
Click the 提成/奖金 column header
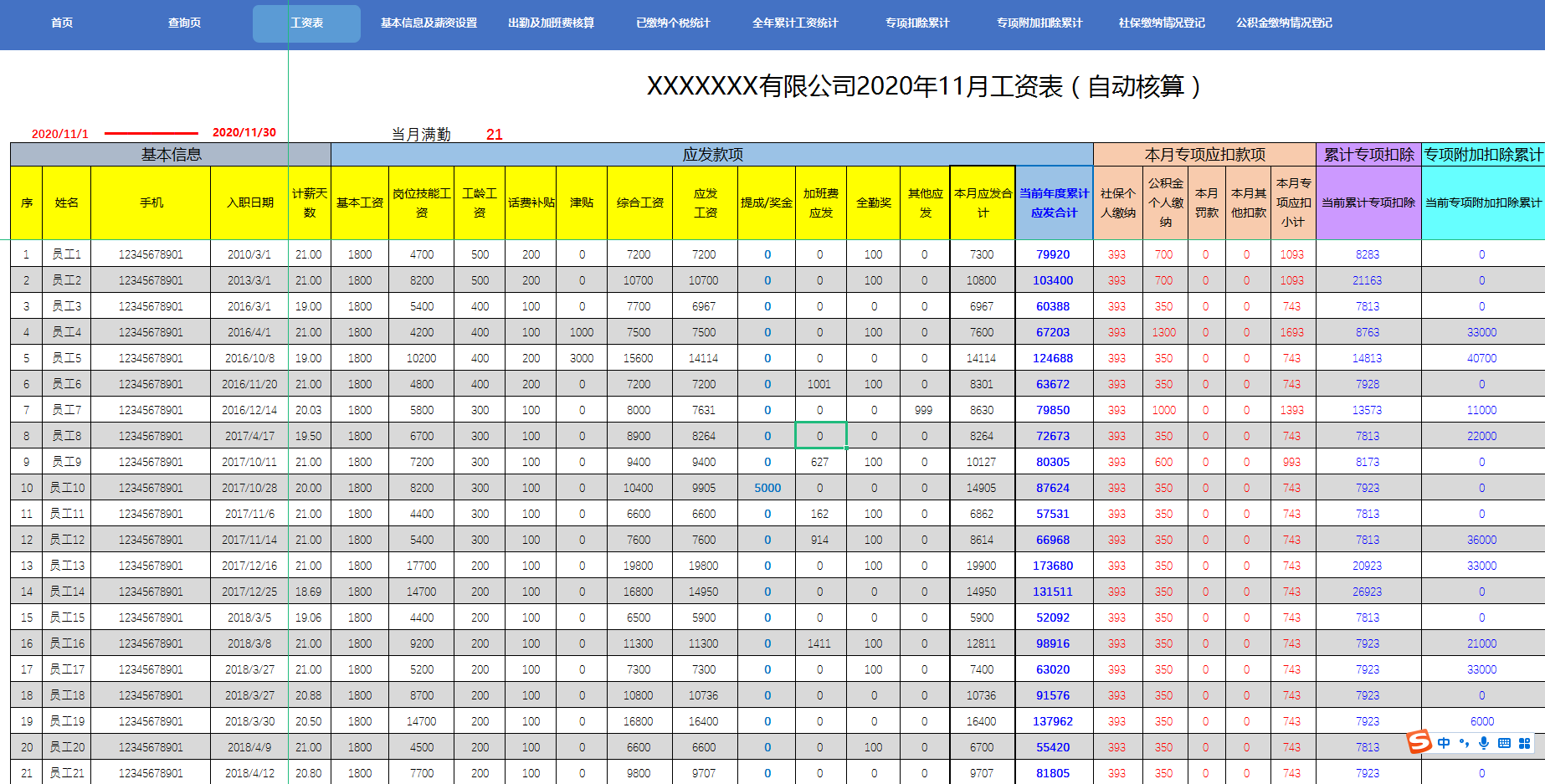[x=767, y=202]
